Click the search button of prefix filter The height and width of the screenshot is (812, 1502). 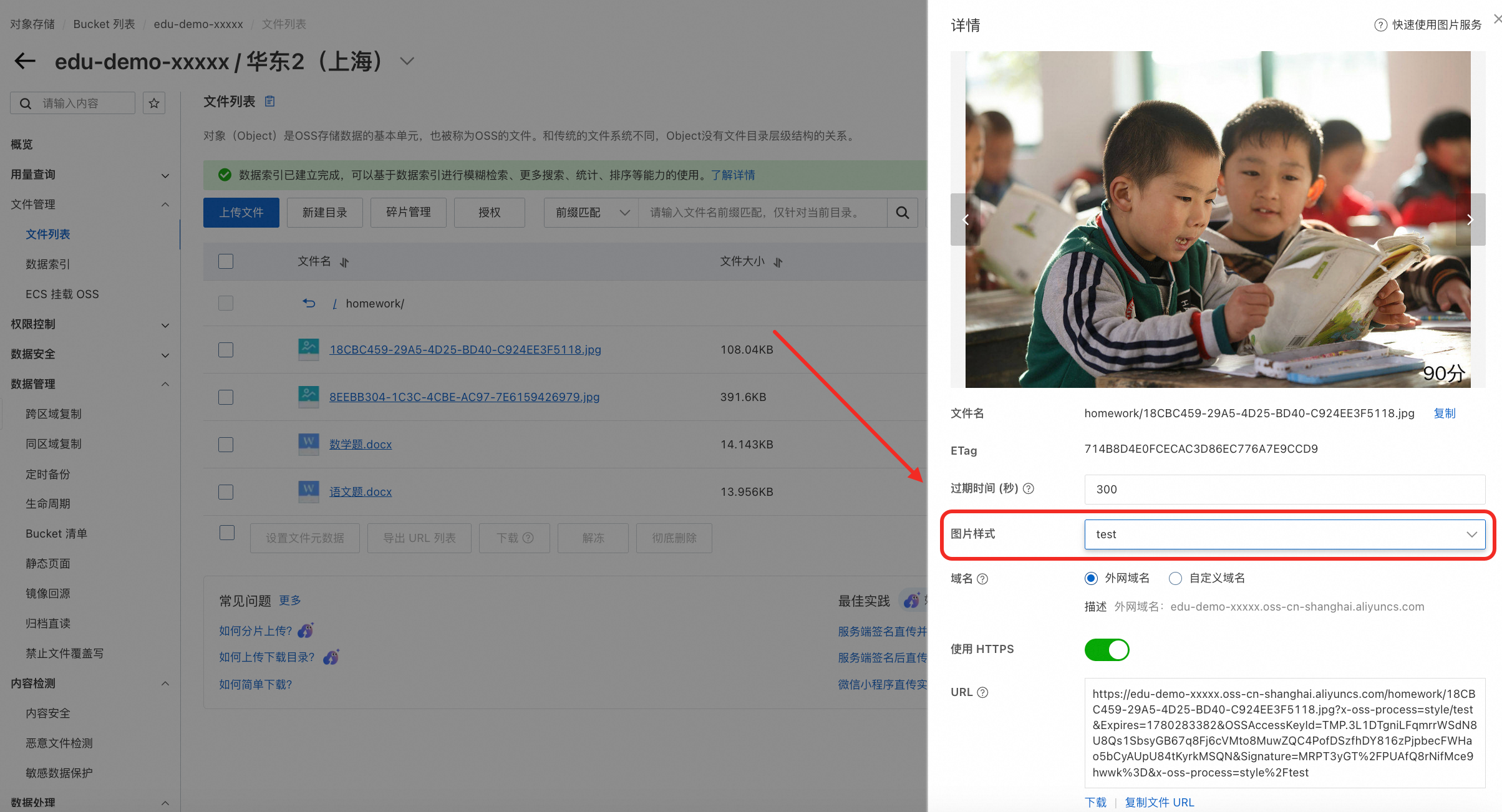point(902,213)
